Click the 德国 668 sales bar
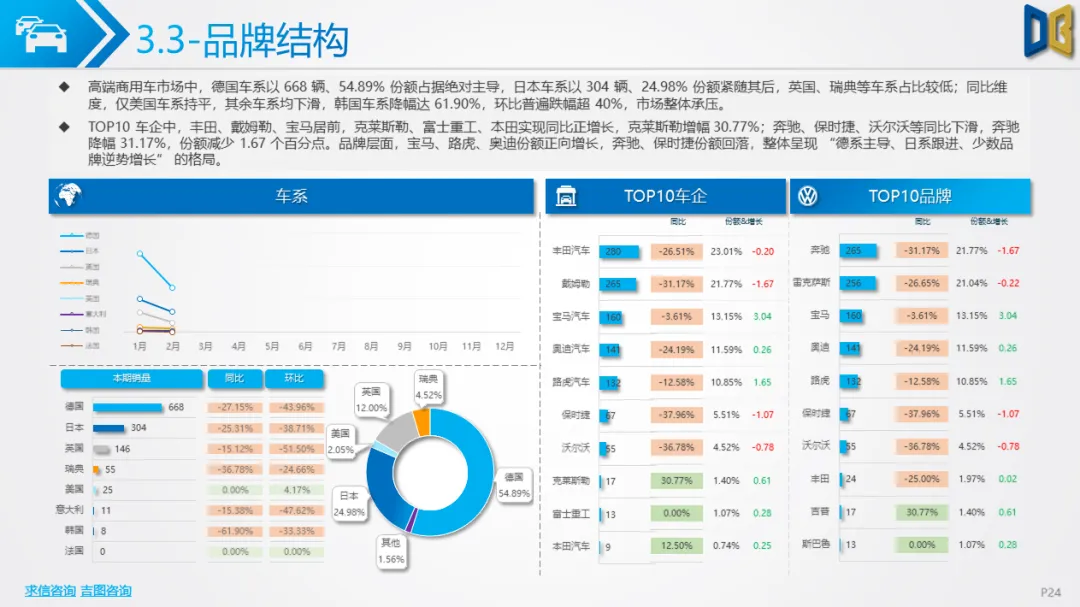Screen dimensions: 1080x607 (127, 407)
